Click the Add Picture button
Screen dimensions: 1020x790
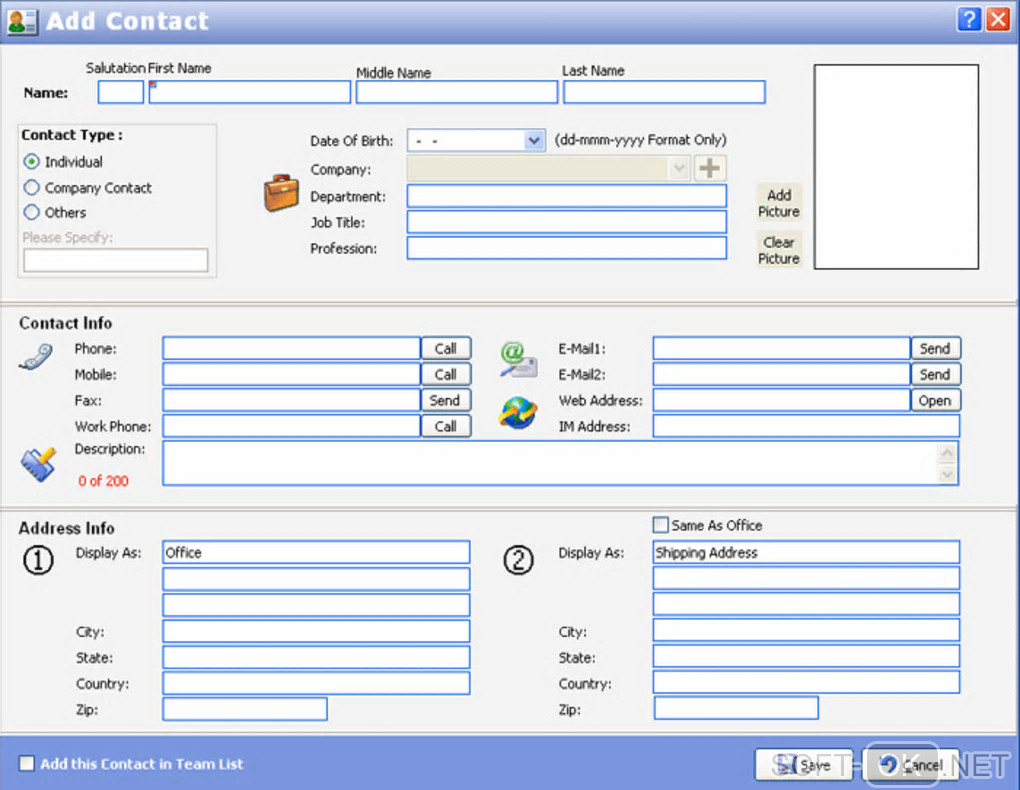[779, 203]
